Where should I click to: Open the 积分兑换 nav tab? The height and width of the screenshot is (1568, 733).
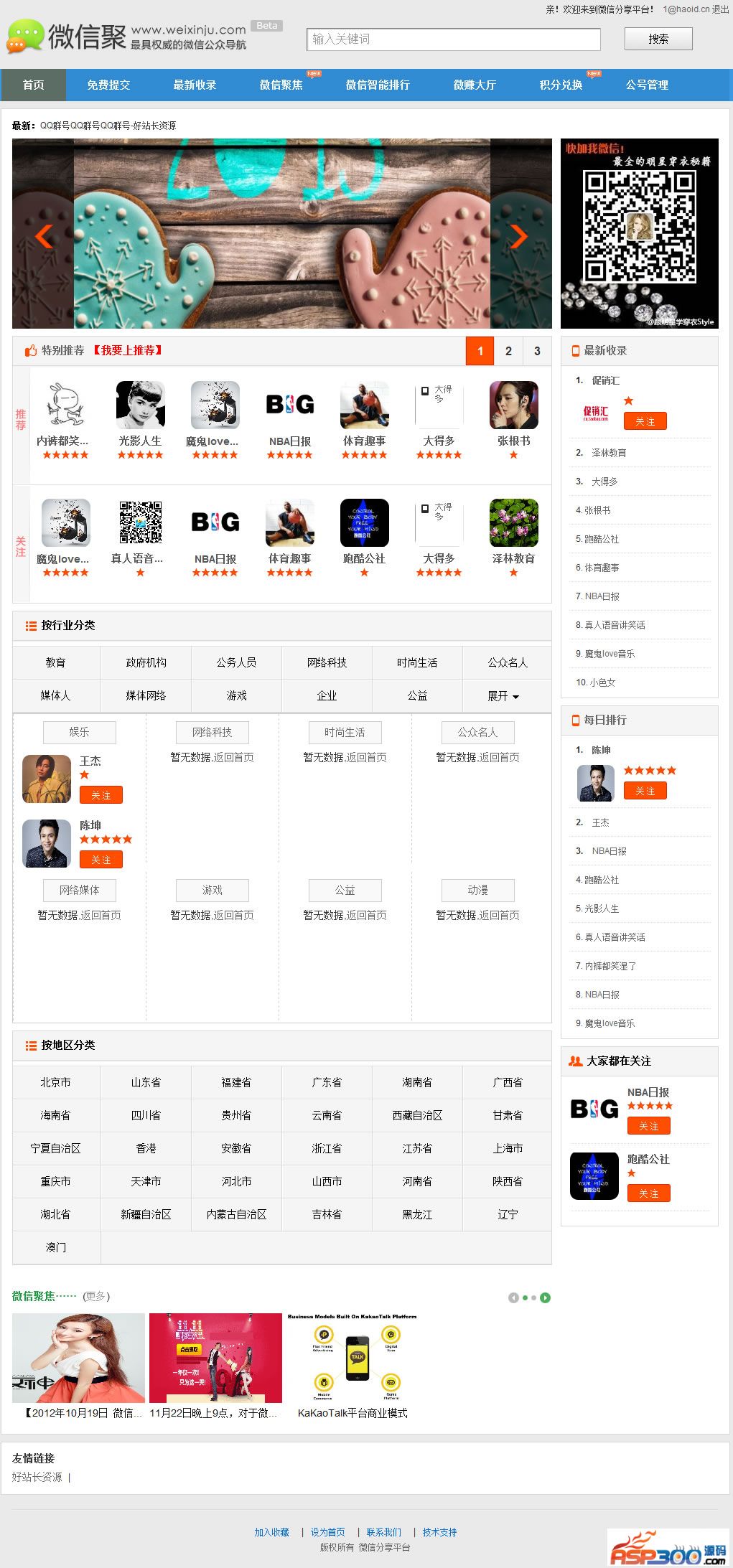[x=561, y=85]
